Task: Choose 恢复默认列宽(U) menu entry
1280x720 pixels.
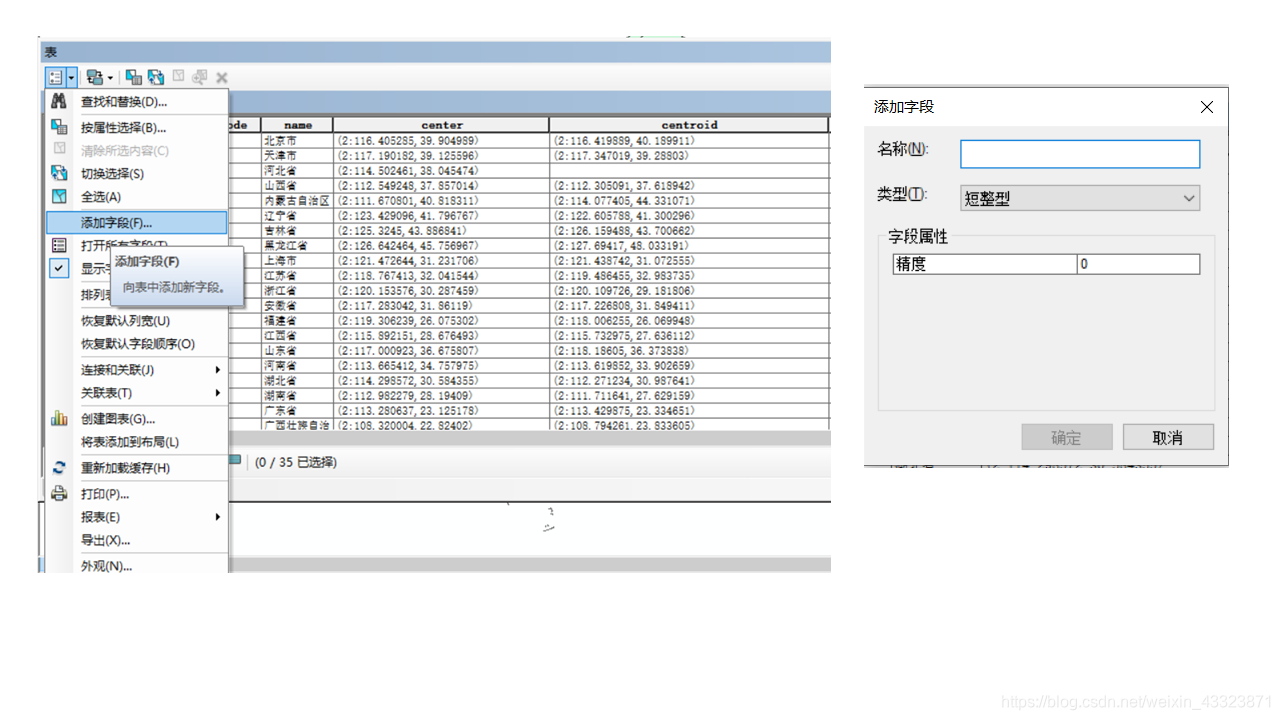Action: pos(137,320)
